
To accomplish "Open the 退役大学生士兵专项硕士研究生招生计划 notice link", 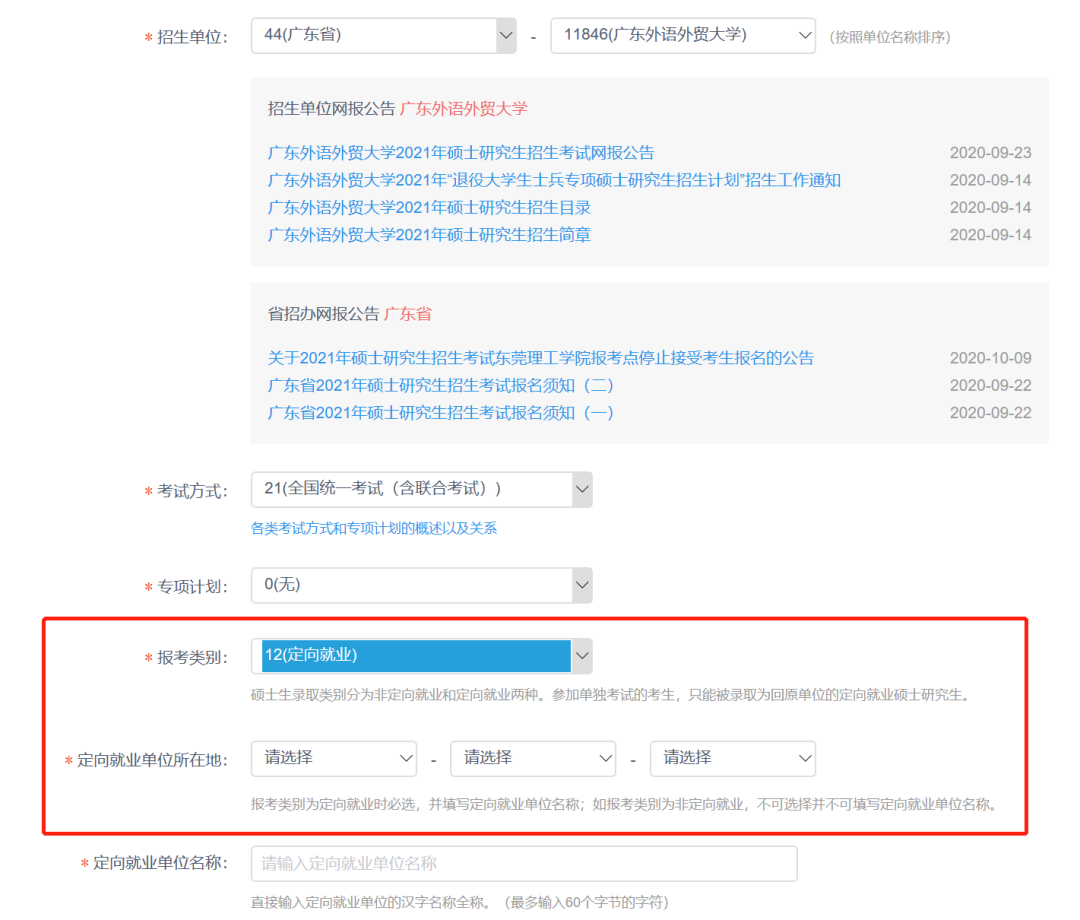I will 554,180.
